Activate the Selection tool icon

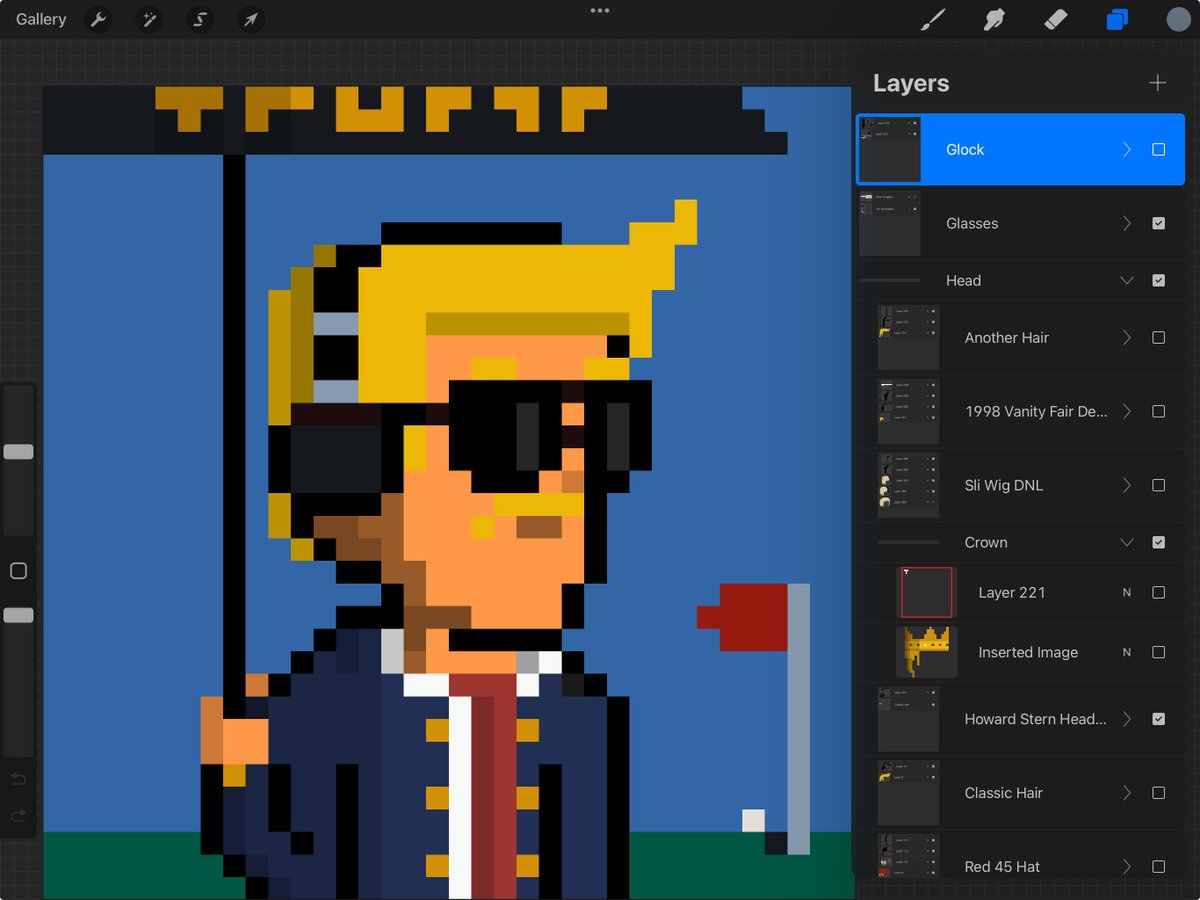click(x=200, y=19)
